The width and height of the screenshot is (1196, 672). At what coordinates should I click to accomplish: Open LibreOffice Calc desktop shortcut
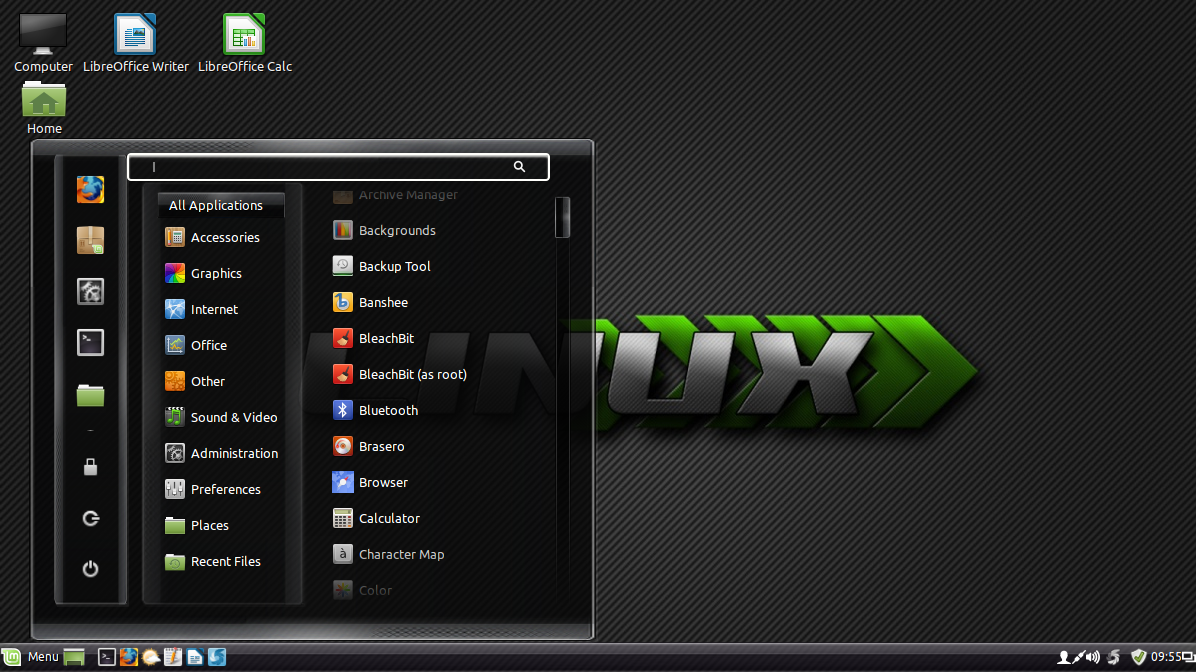pos(245,43)
